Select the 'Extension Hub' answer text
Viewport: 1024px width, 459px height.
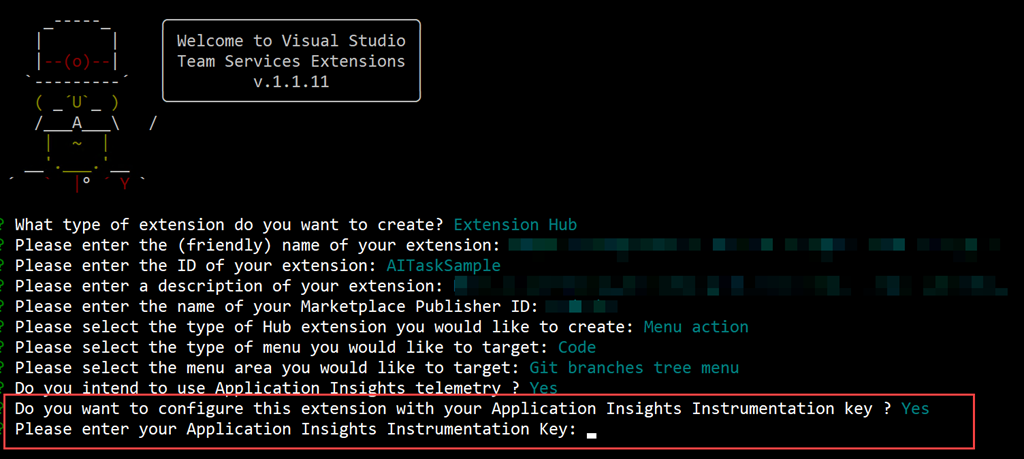pyautogui.click(x=515, y=224)
